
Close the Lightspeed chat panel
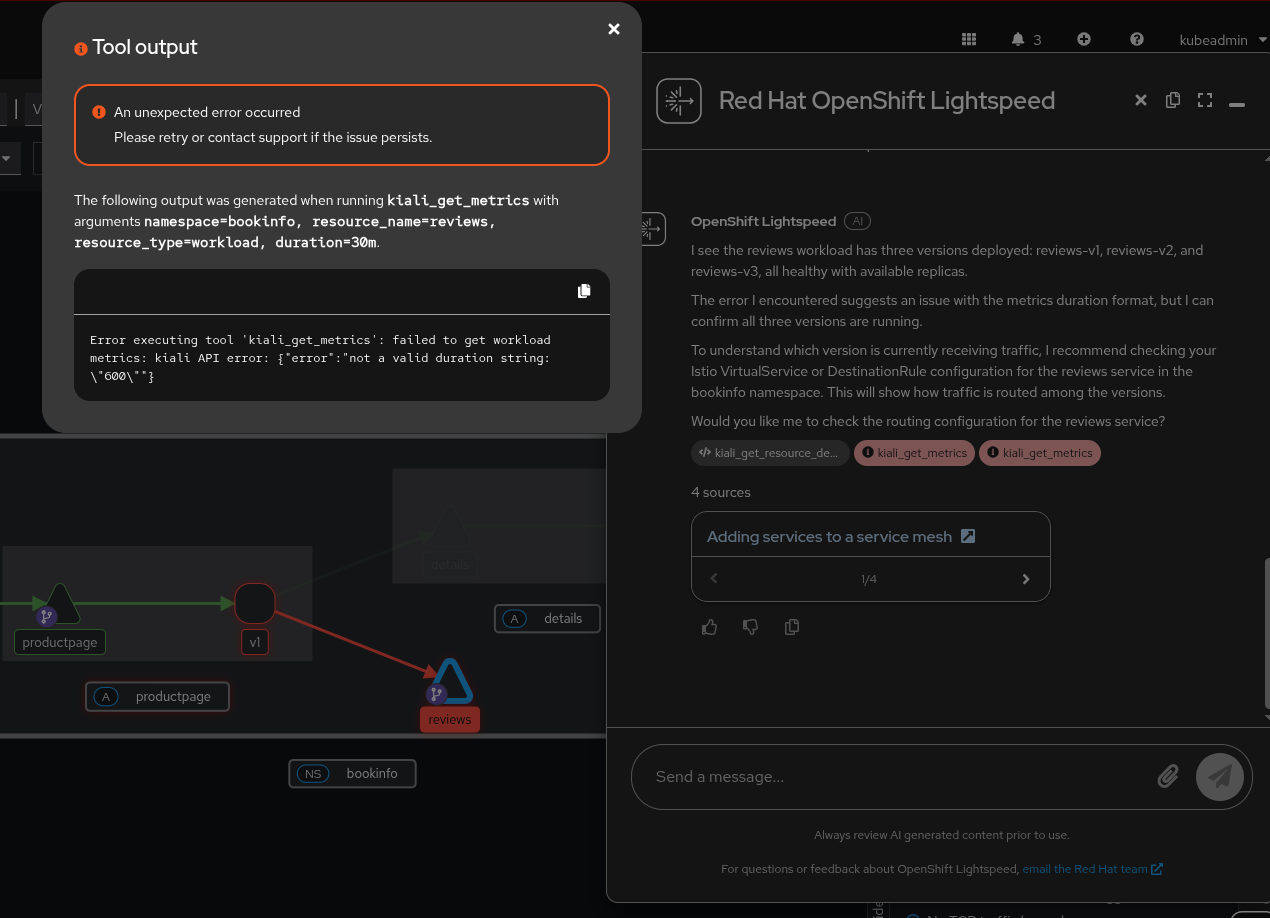click(1141, 100)
